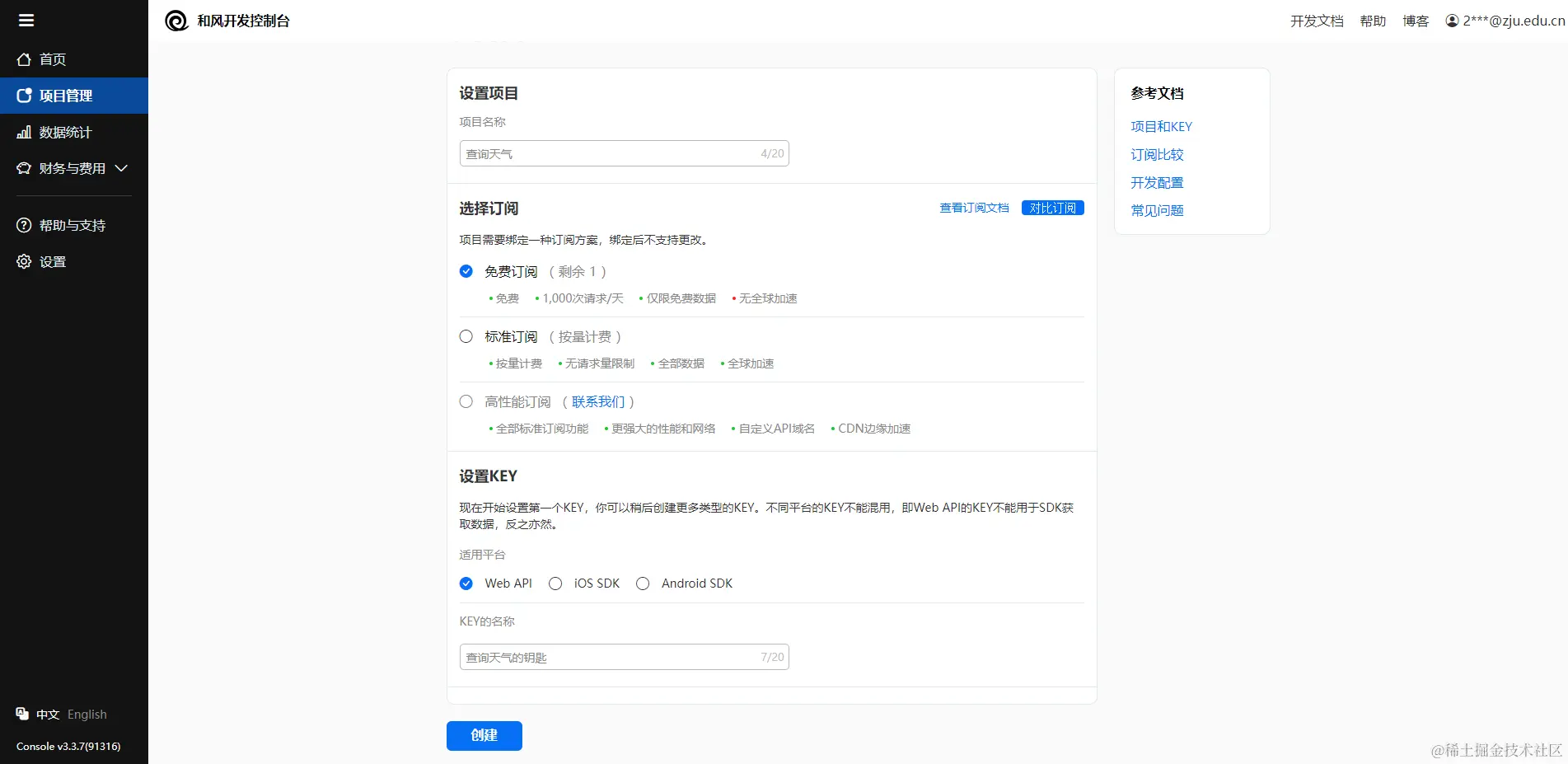
Task: Open the hamburger menu in the sidebar
Action: 26,20
